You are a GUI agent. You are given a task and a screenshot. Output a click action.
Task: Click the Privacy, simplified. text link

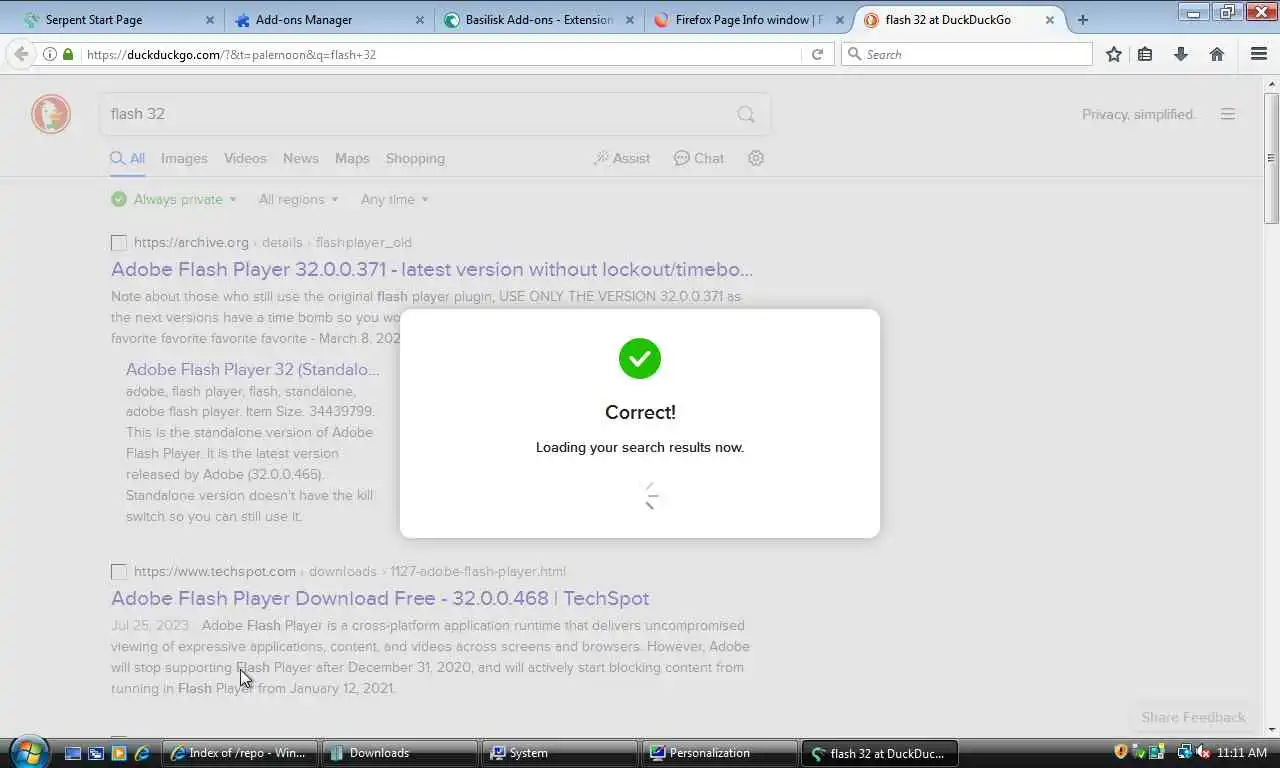click(x=1138, y=114)
